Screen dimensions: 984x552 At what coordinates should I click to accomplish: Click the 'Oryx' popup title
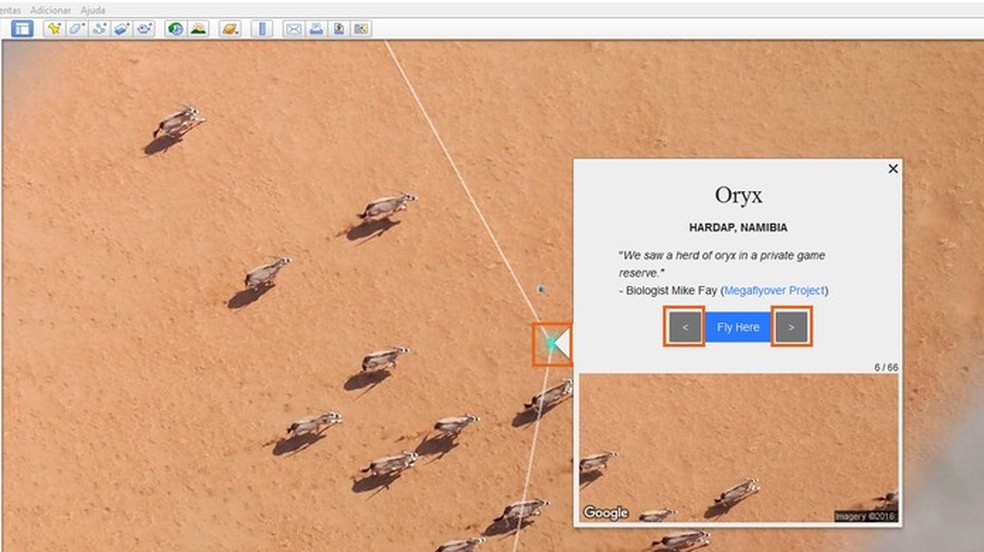pyautogui.click(x=739, y=195)
